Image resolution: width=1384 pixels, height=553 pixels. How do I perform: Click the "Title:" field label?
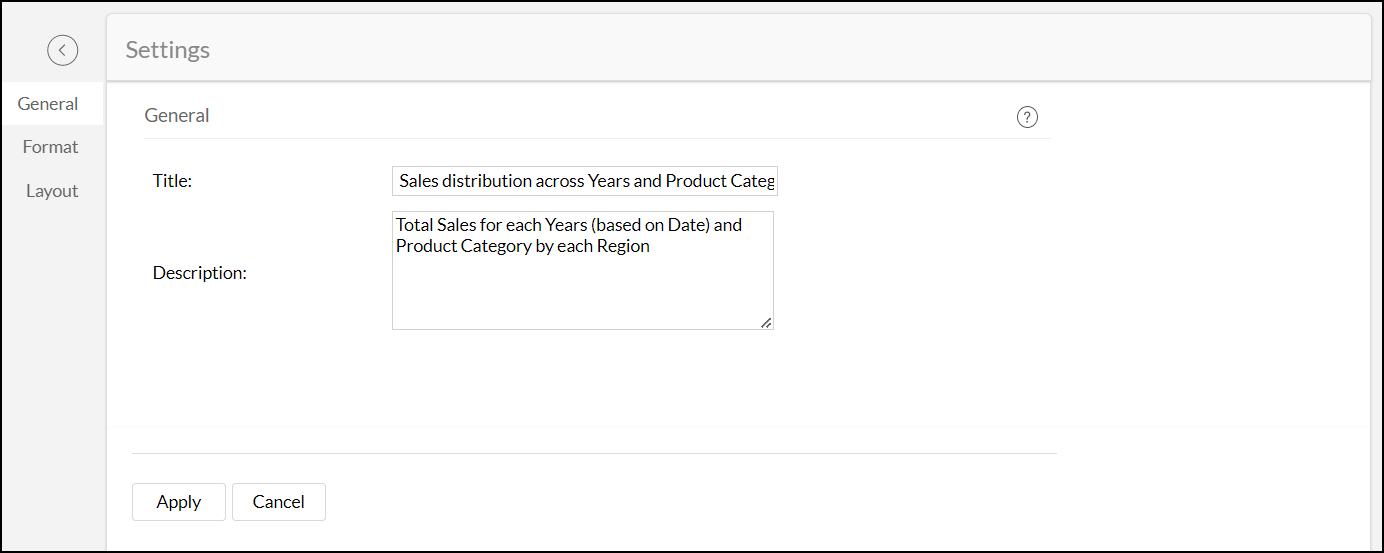tap(172, 181)
